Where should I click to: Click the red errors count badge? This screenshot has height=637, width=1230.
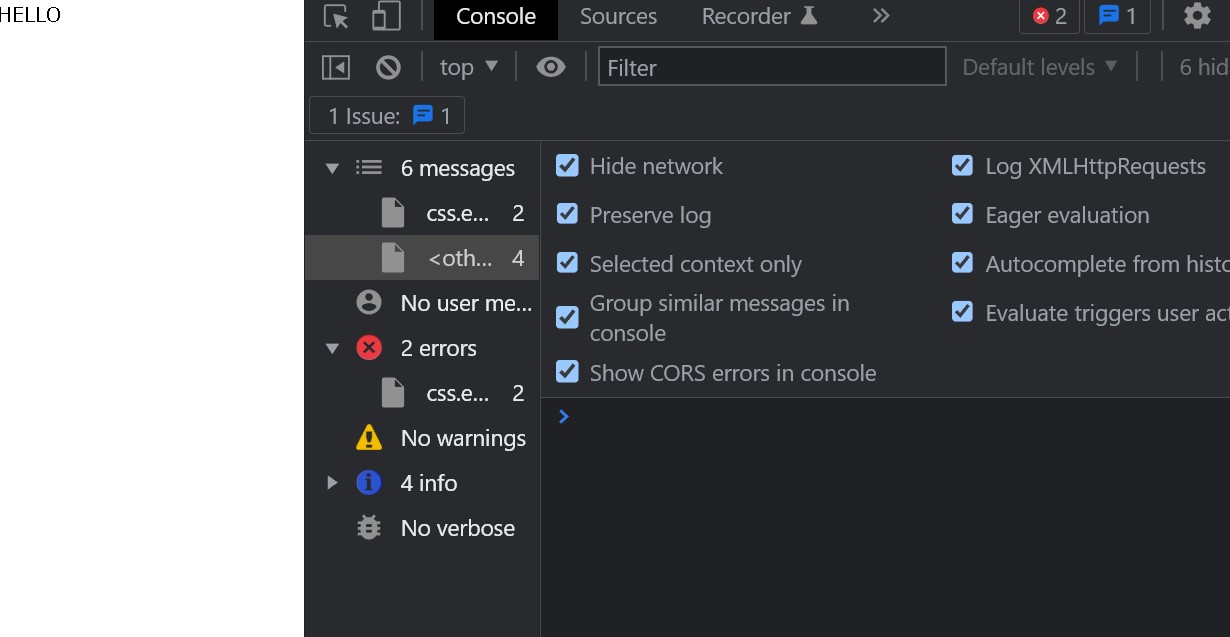pyautogui.click(x=1049, y=16)
